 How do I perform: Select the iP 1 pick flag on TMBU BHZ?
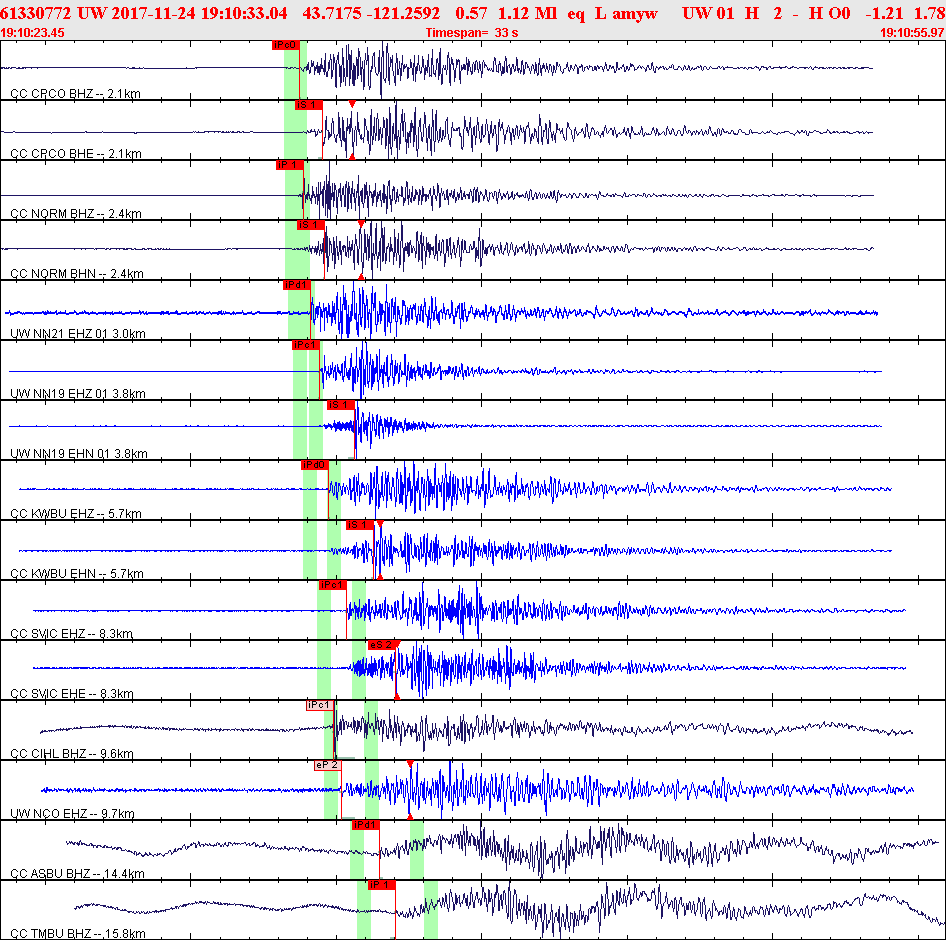[x=382, y=885]
